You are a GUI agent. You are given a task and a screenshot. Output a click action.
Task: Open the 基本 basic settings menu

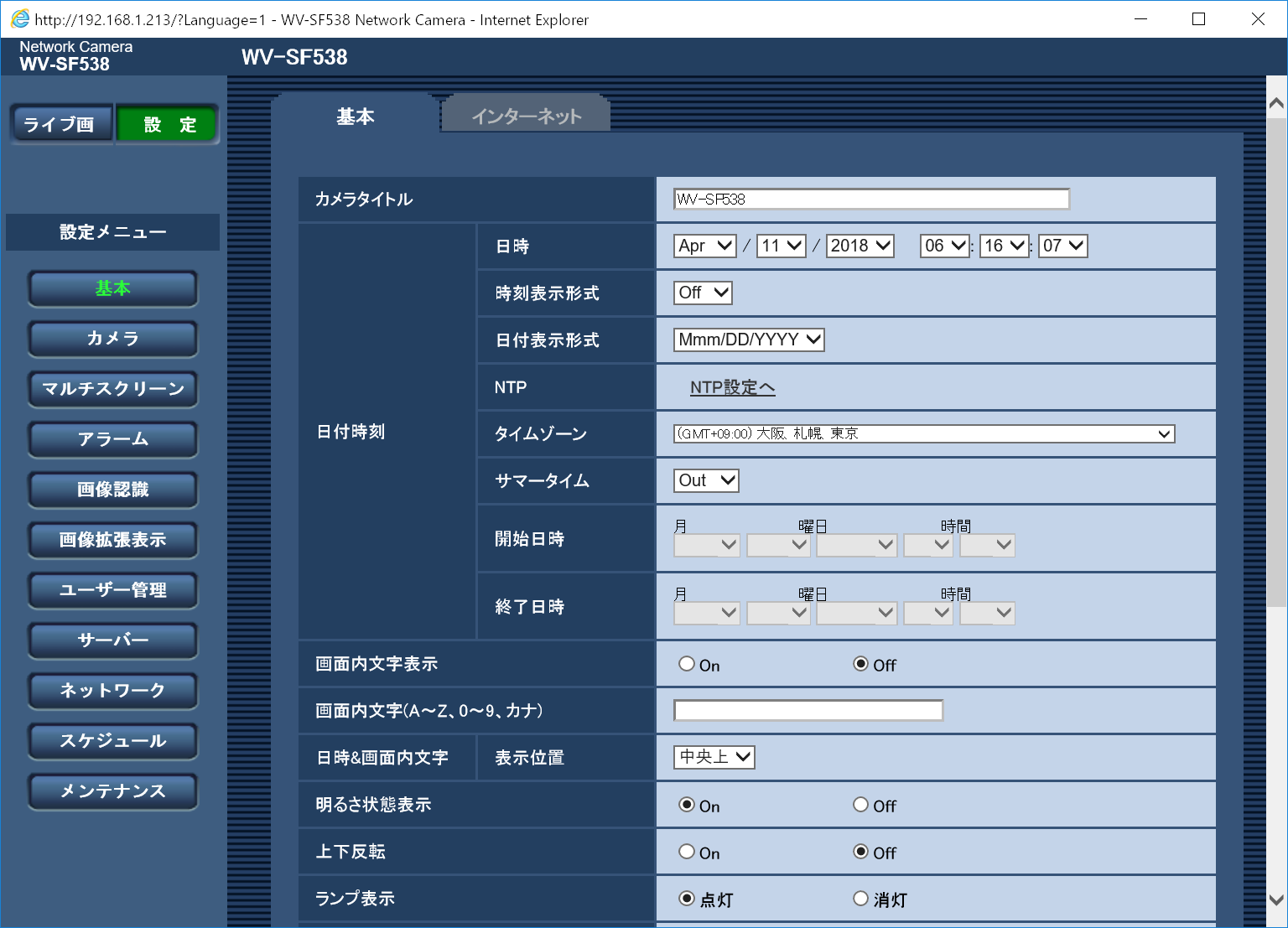click(x=113, y=288)
